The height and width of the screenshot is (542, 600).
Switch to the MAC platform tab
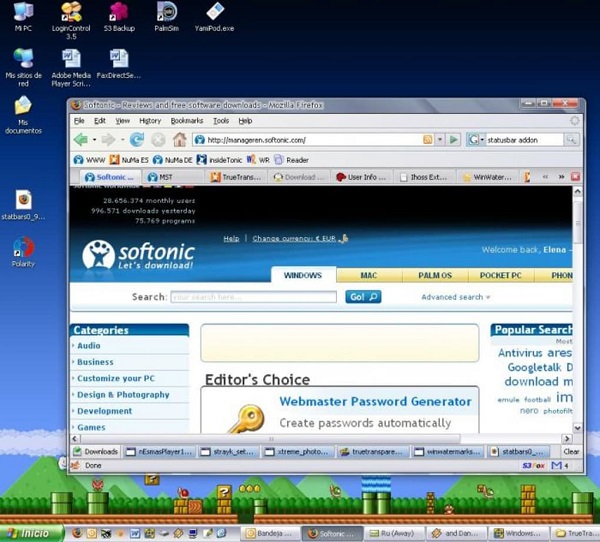tap(368, 275)
